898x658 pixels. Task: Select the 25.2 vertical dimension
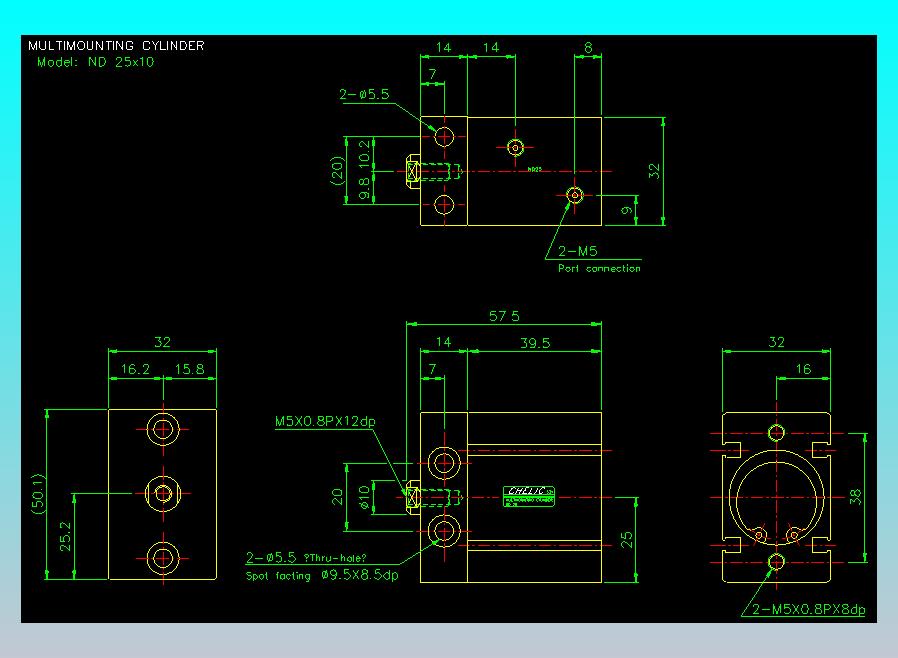(x=65, y=536)
